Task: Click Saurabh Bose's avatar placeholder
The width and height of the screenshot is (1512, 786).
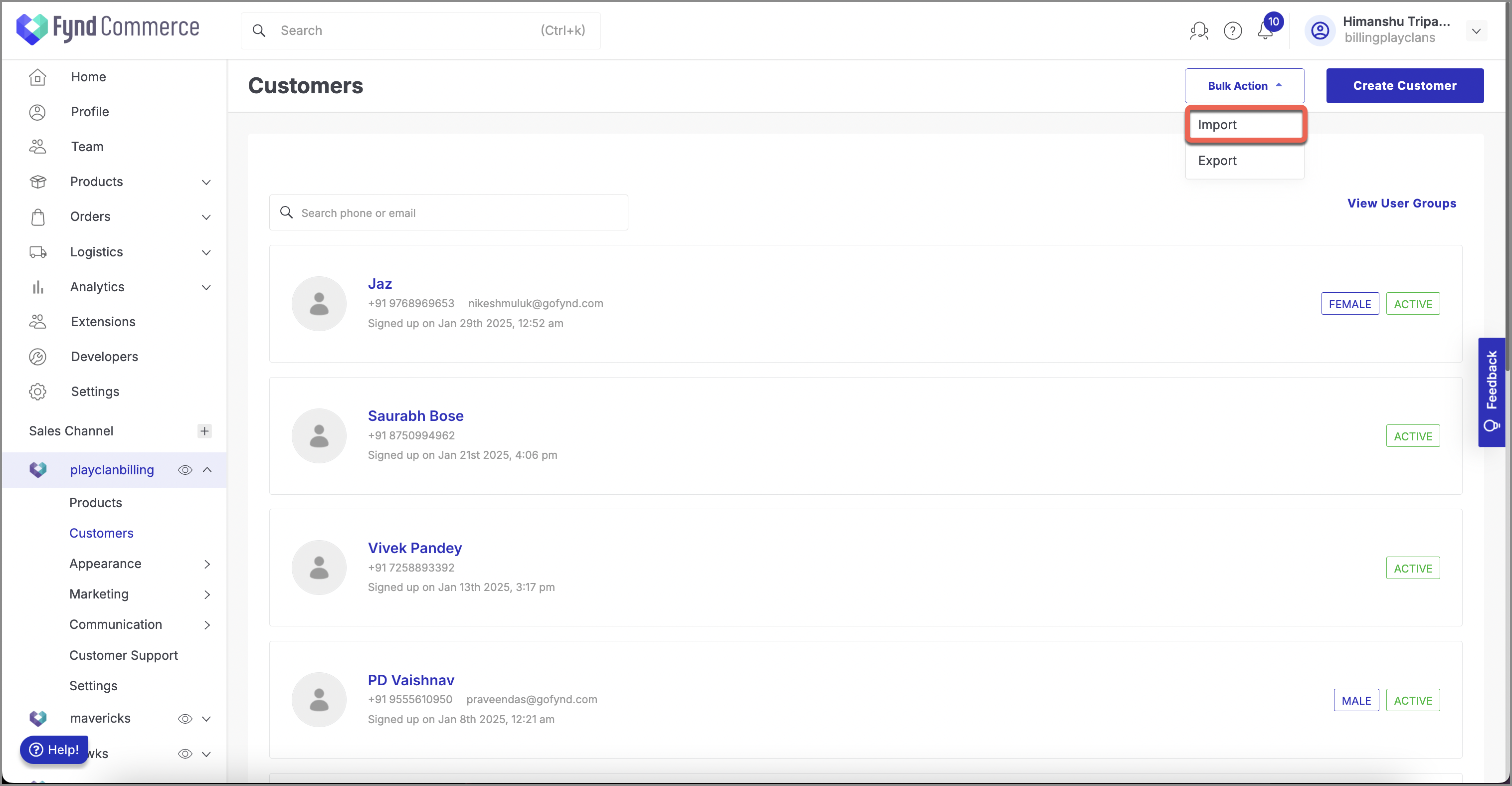Action: pyautogui.click(x=319, y=435)
